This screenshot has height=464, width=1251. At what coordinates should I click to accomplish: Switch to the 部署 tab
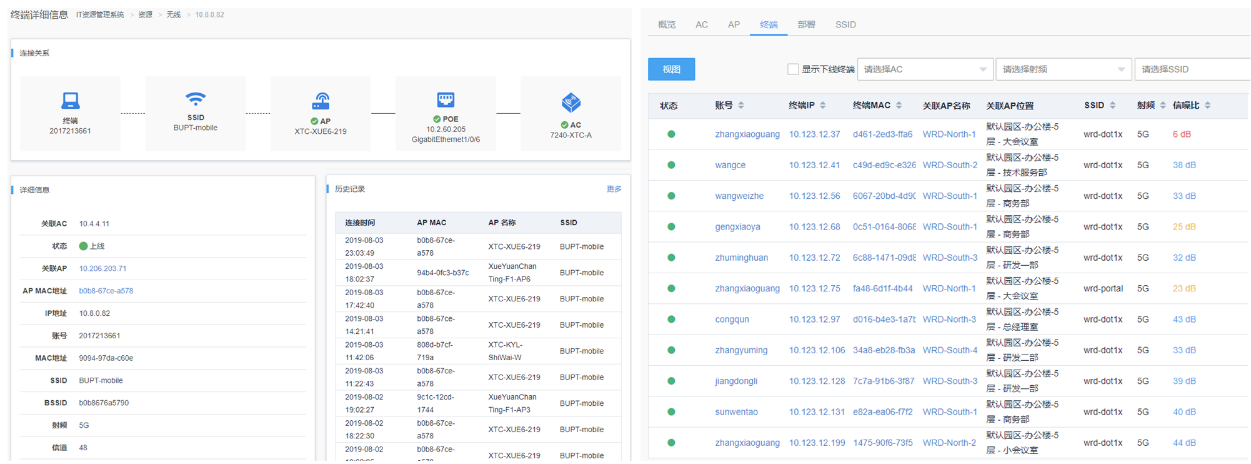(806, 24)
